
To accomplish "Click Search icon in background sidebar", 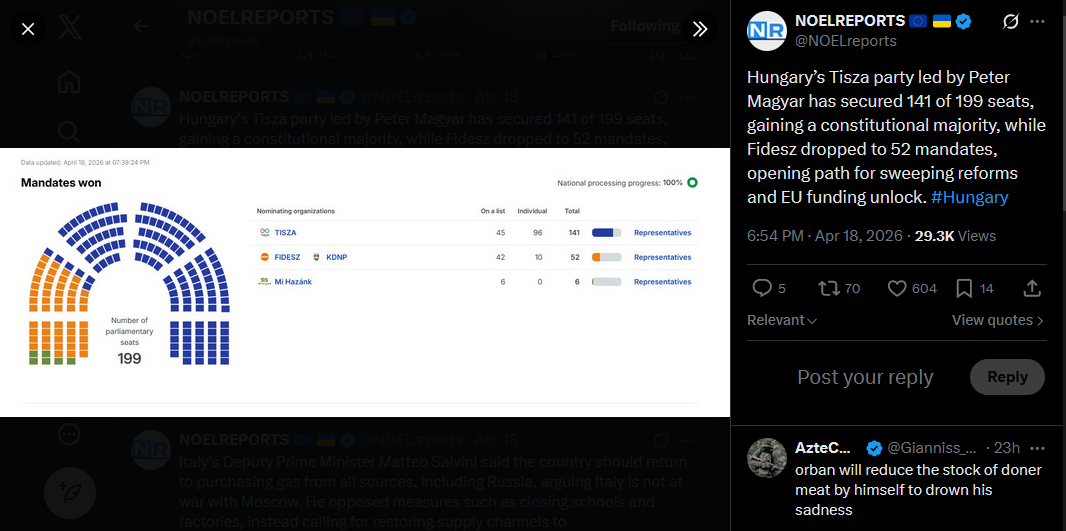I will click(69, 131).
